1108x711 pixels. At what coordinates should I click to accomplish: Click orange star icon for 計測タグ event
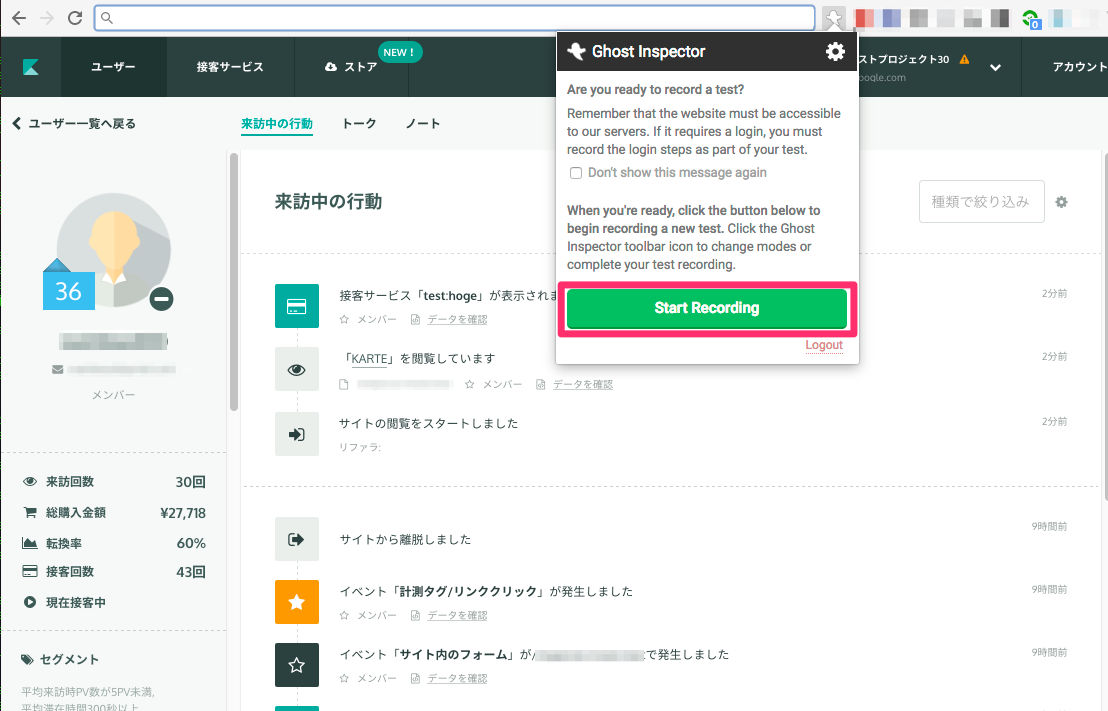tap(297, 602)
